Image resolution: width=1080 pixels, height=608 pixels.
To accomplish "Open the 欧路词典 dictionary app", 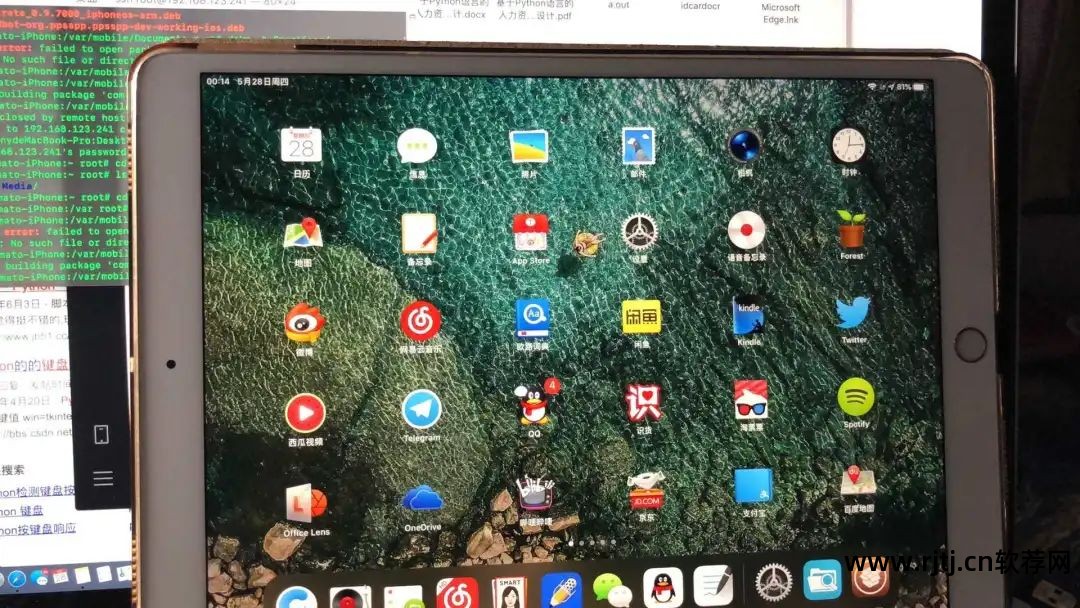I will [x=532, y=319].
